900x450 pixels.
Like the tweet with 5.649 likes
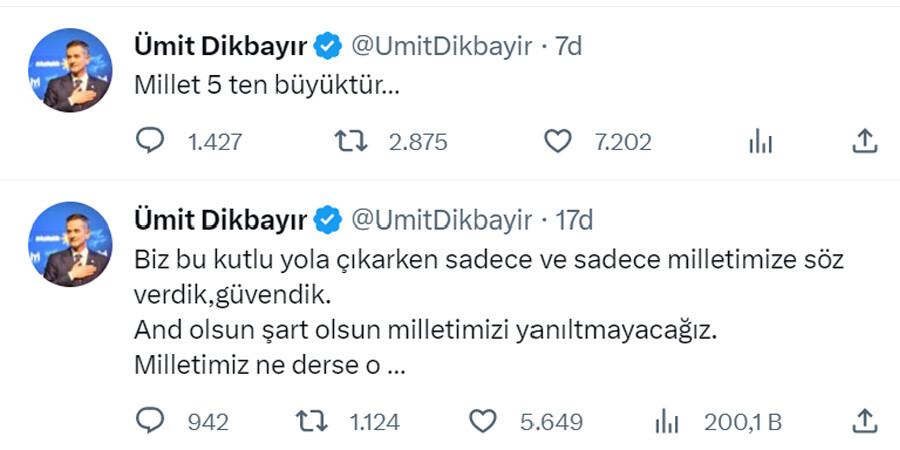tap(485, 421)
